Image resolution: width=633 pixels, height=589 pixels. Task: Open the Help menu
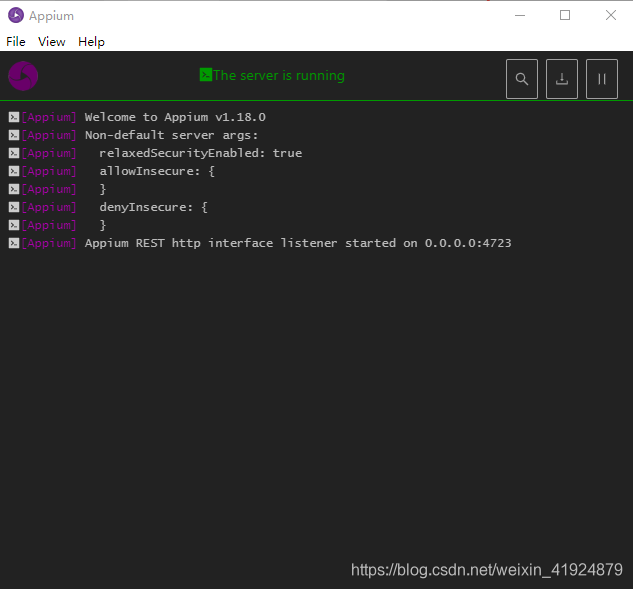(x=91, y=42)
